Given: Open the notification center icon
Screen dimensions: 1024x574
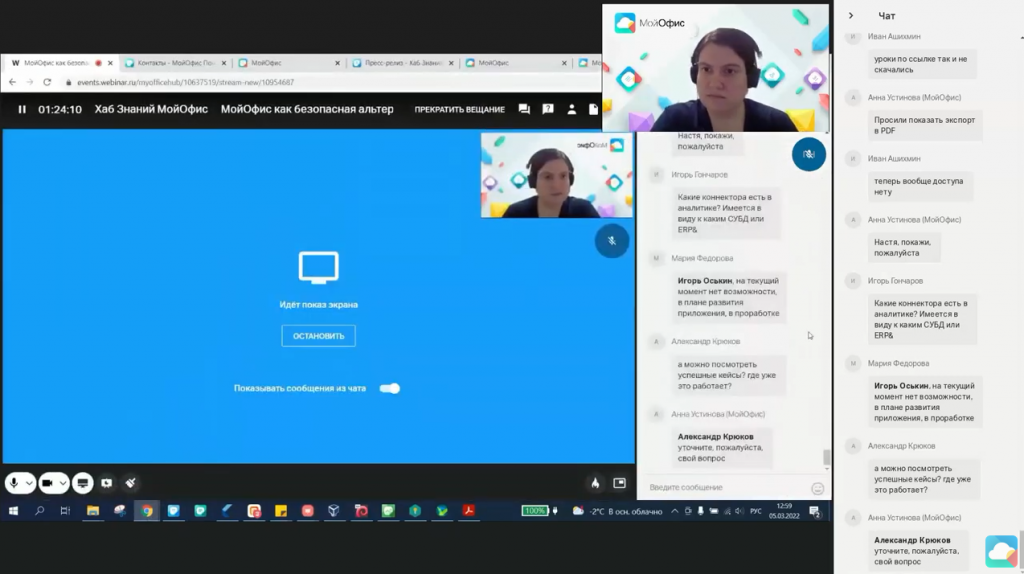Looking at the screenshot, I should (x=814, y=511).
